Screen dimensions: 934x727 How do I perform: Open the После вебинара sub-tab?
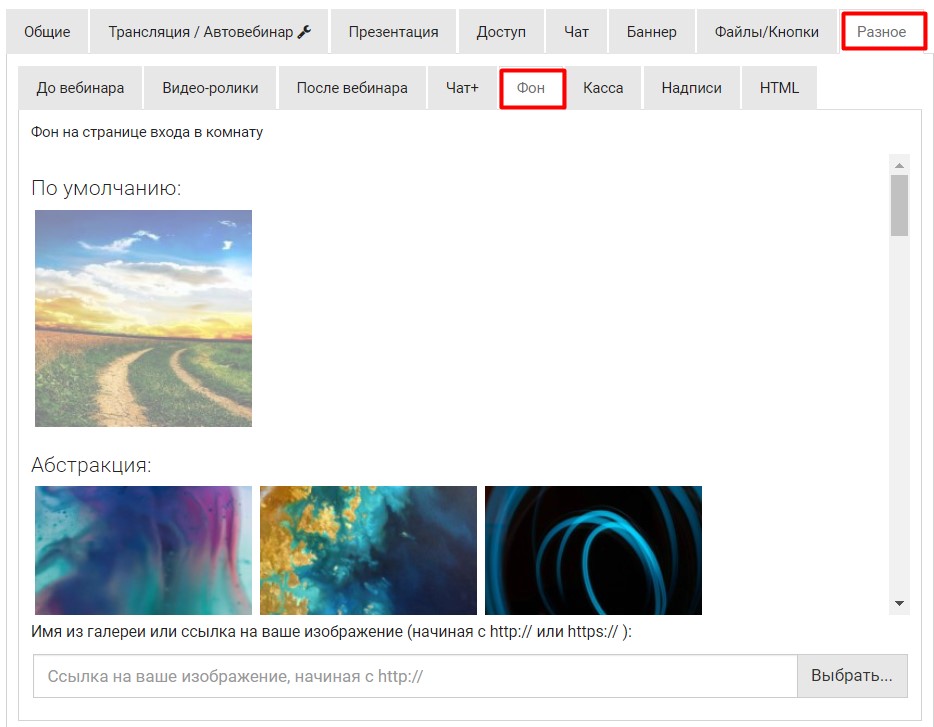tap(352, 88)
